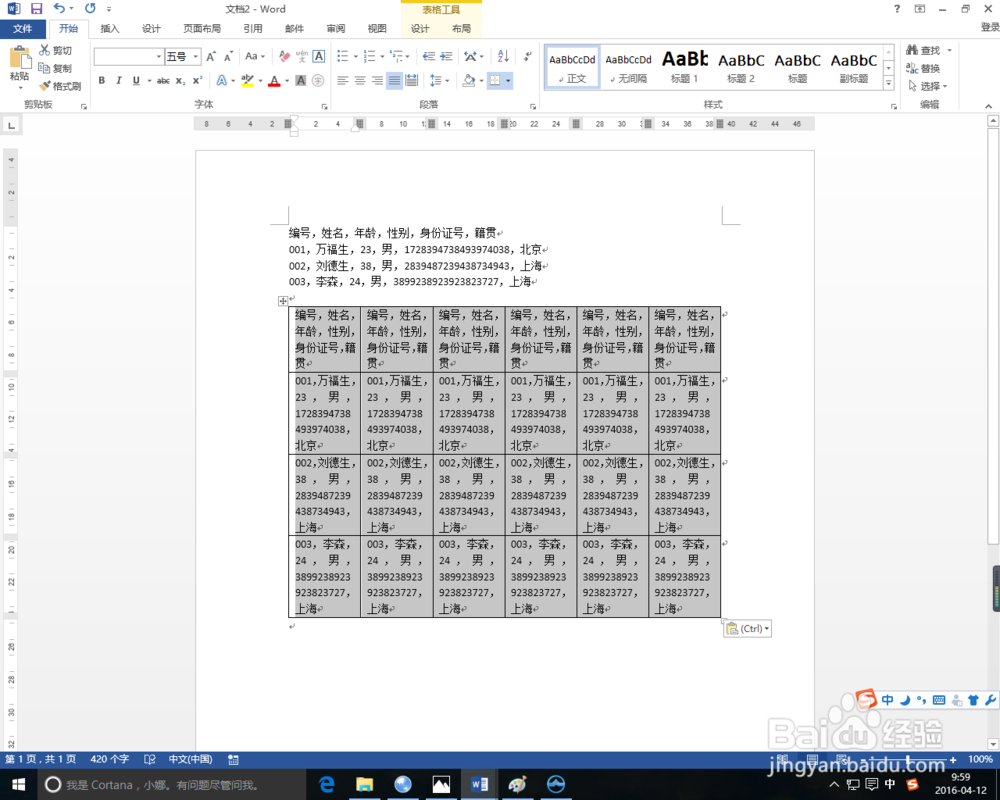Click the Replace 替换 button
1000x800 pixels.
pos(923,68)
